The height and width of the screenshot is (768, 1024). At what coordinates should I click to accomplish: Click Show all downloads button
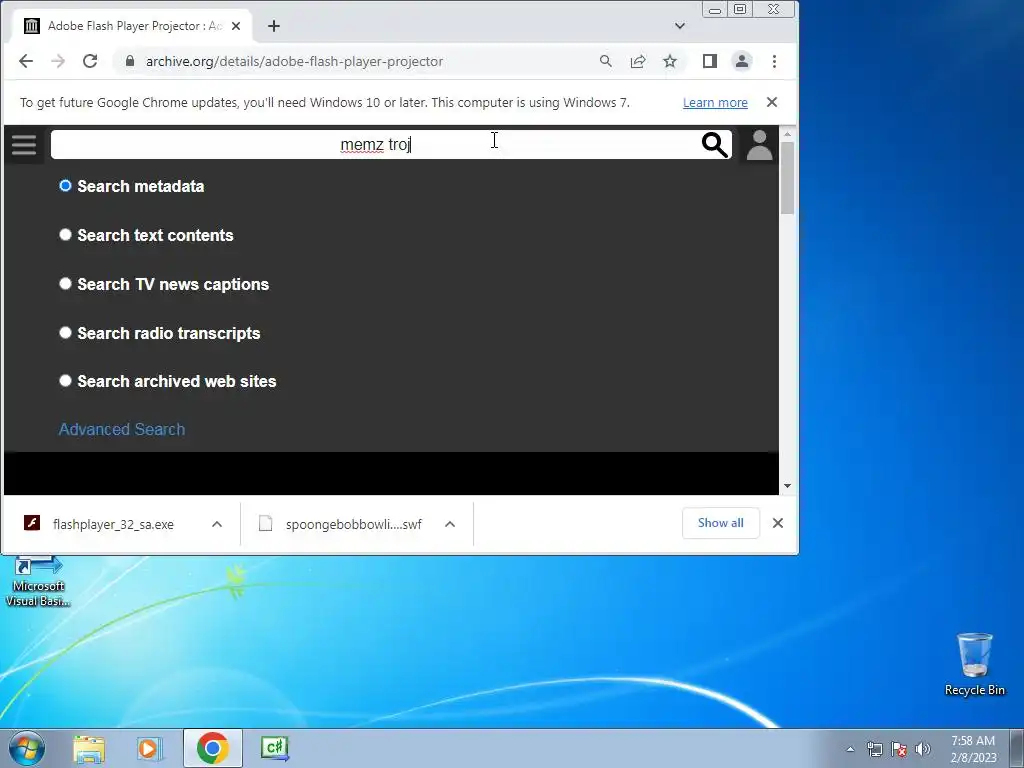coord(720,523)
